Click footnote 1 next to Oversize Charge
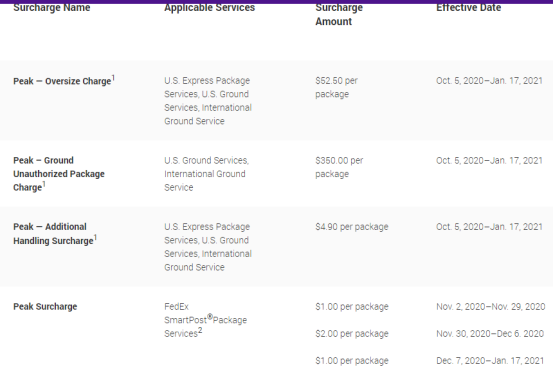Viewport: 553px width, 376px height. pyautogui.click(x=113, y=78)
